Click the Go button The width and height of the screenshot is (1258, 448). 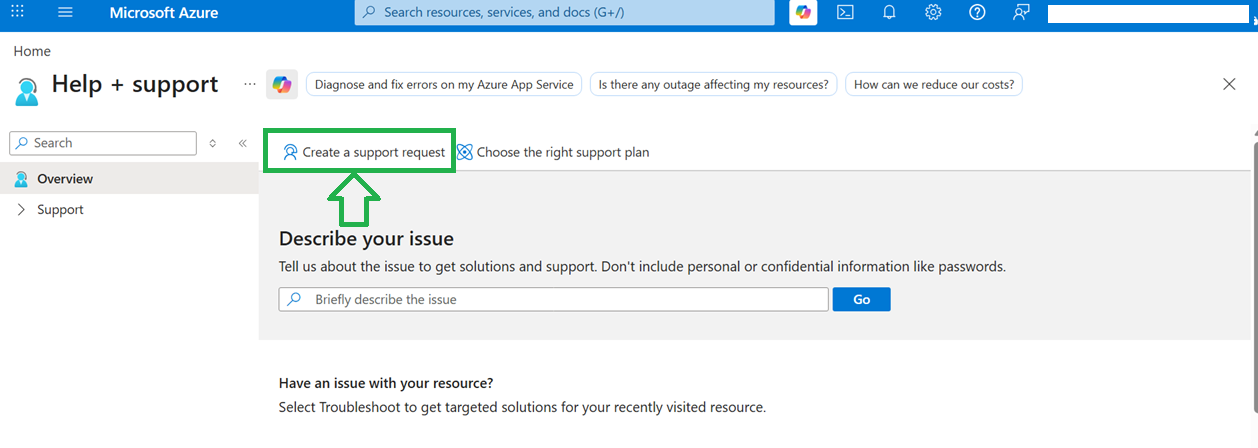[862, 299]
